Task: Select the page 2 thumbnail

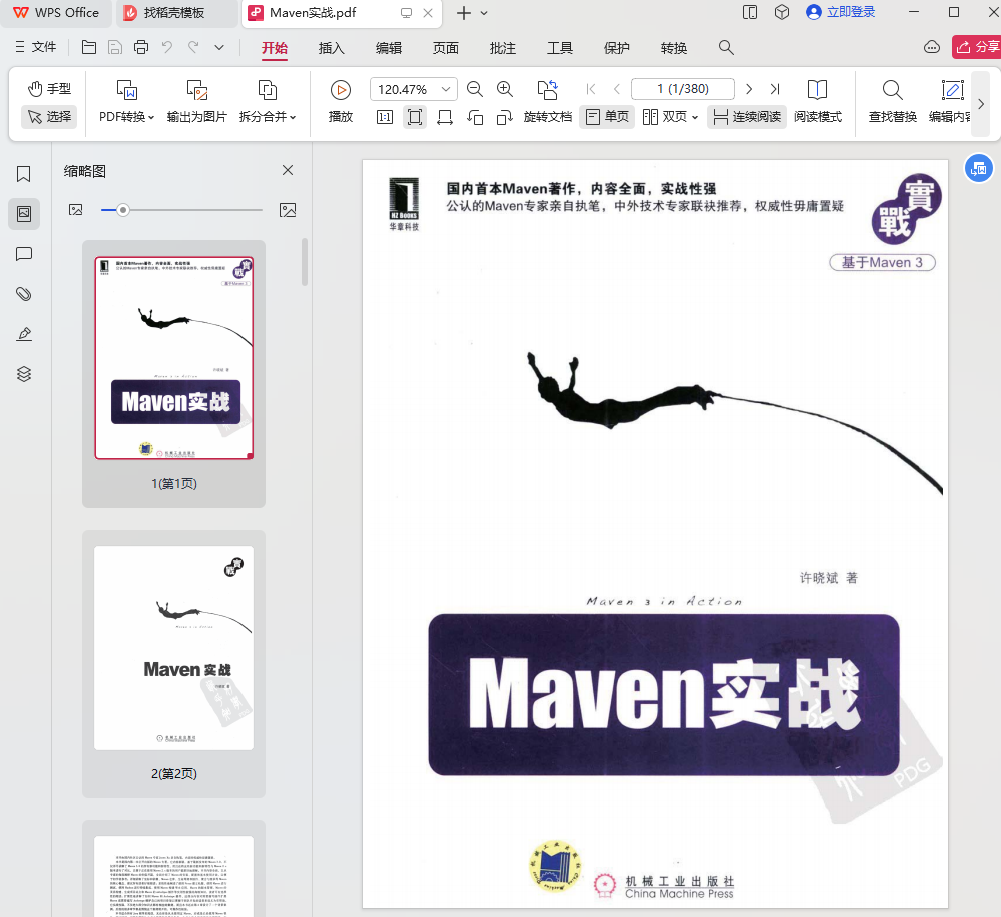Action: coord(174,648)
